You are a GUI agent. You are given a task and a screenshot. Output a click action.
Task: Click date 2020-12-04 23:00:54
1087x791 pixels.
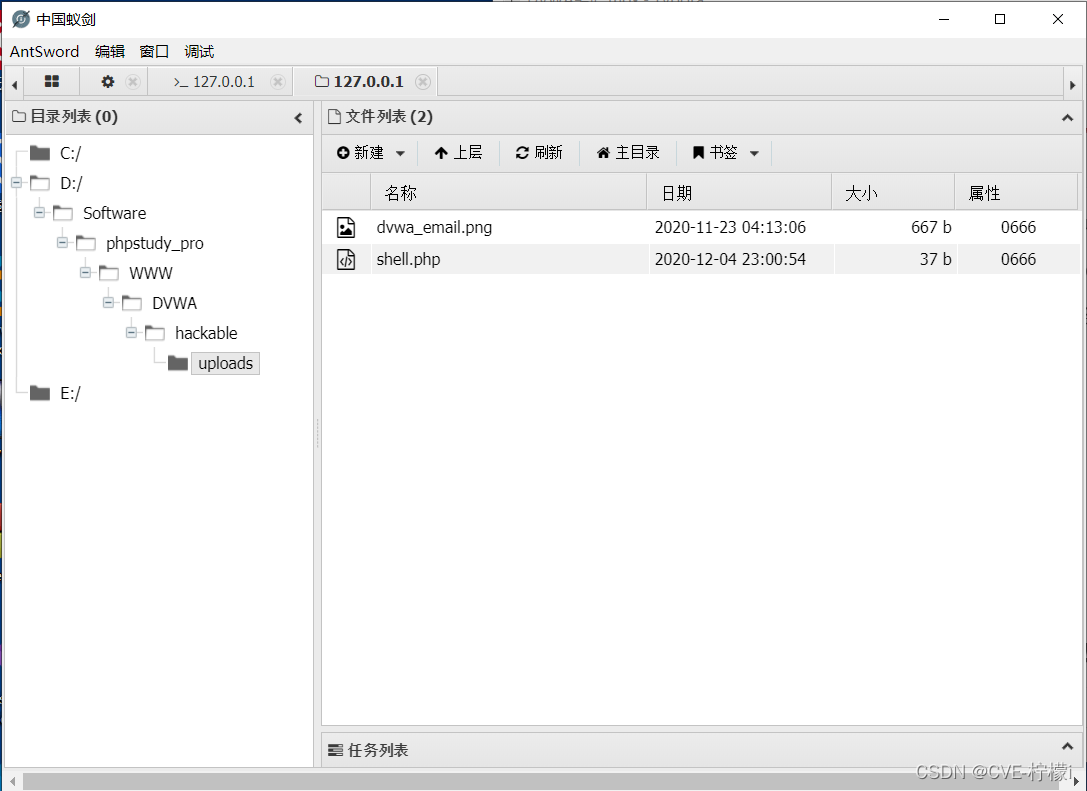[730, 259]
